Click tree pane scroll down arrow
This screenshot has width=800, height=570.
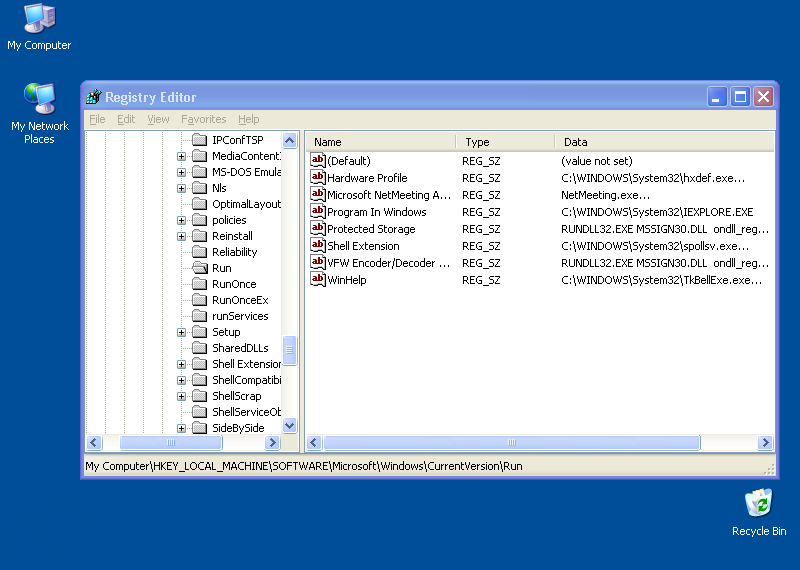tap(289, 425)
